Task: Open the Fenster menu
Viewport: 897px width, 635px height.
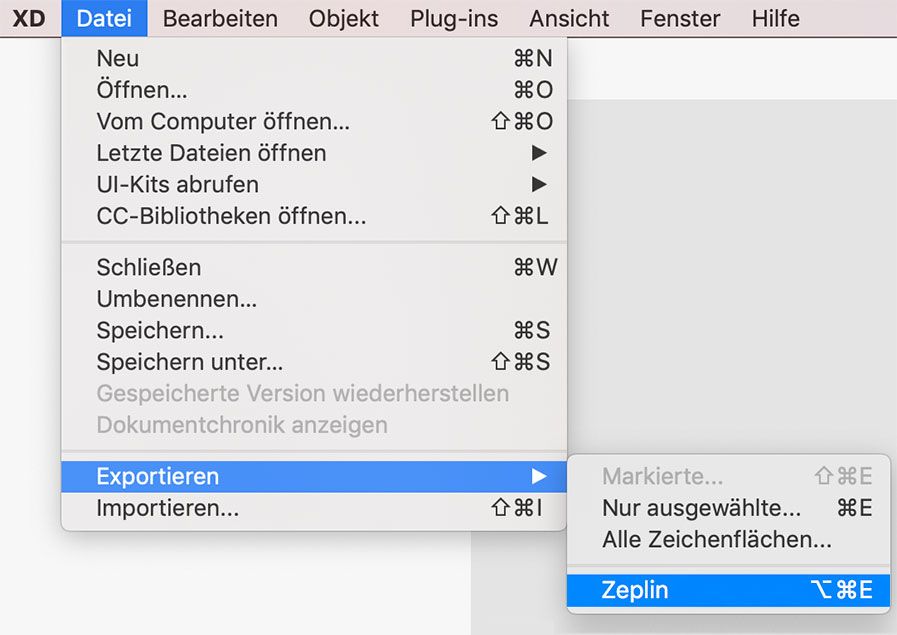Action: [679, 18]
